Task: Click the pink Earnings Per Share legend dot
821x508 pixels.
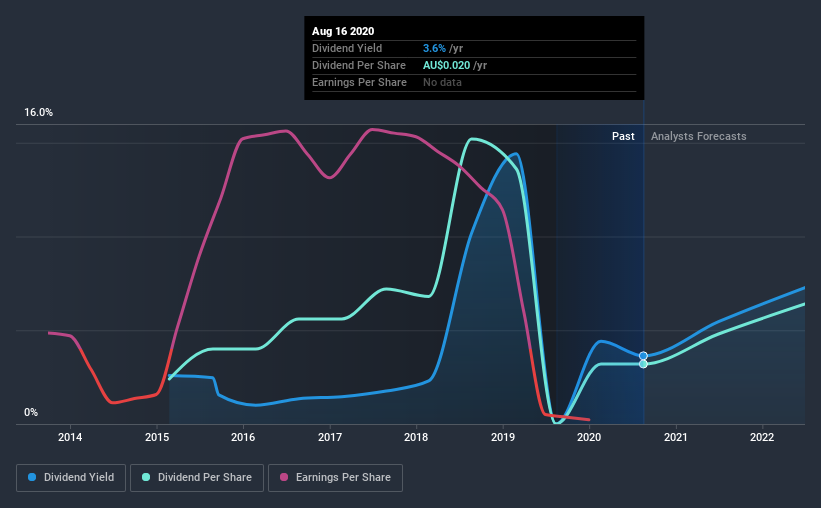Action: [x=284, y=477]
